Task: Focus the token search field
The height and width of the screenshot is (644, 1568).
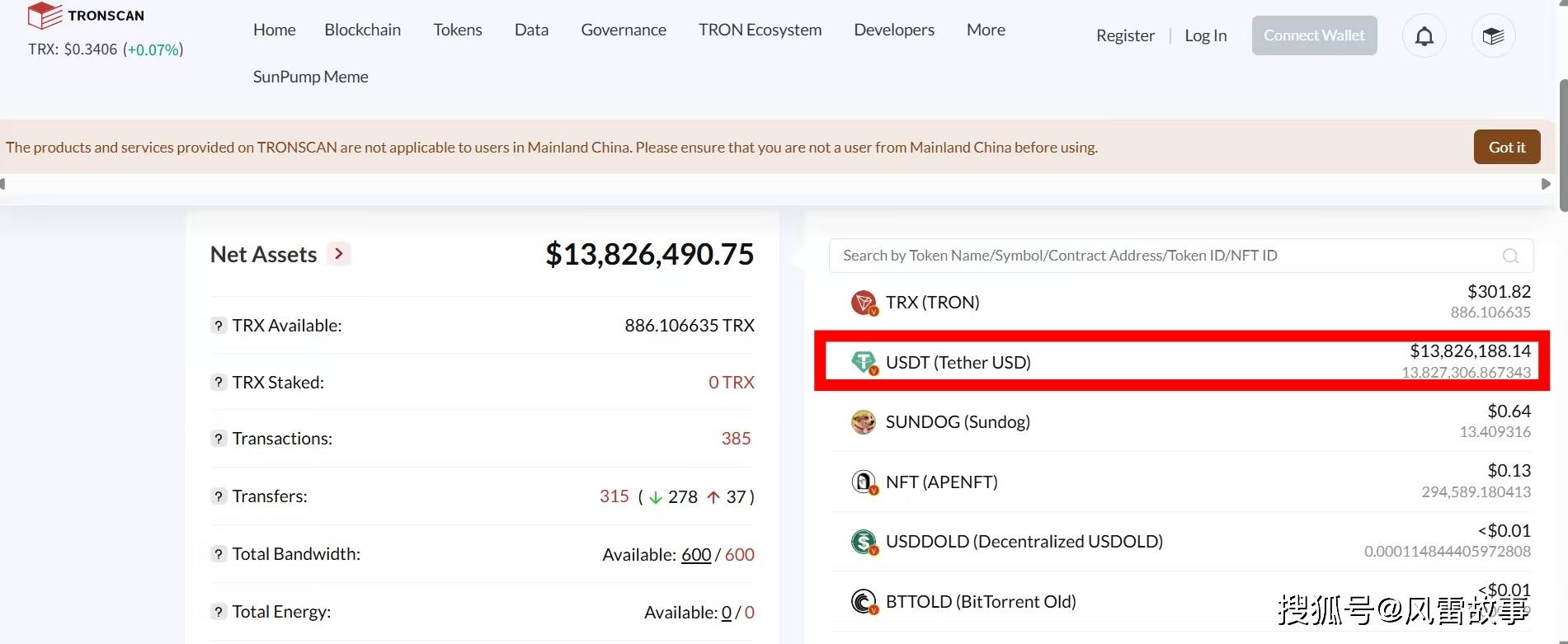Action: click(1181, 256)
